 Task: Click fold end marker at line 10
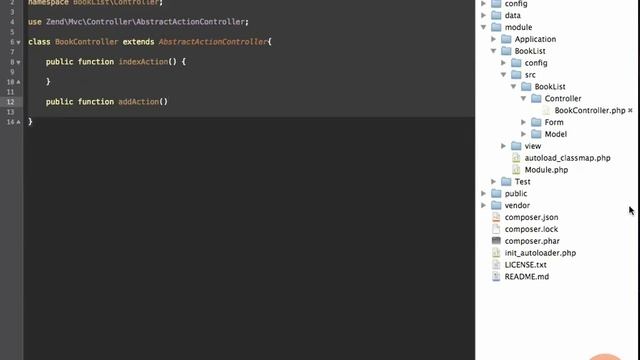(18, 82)
